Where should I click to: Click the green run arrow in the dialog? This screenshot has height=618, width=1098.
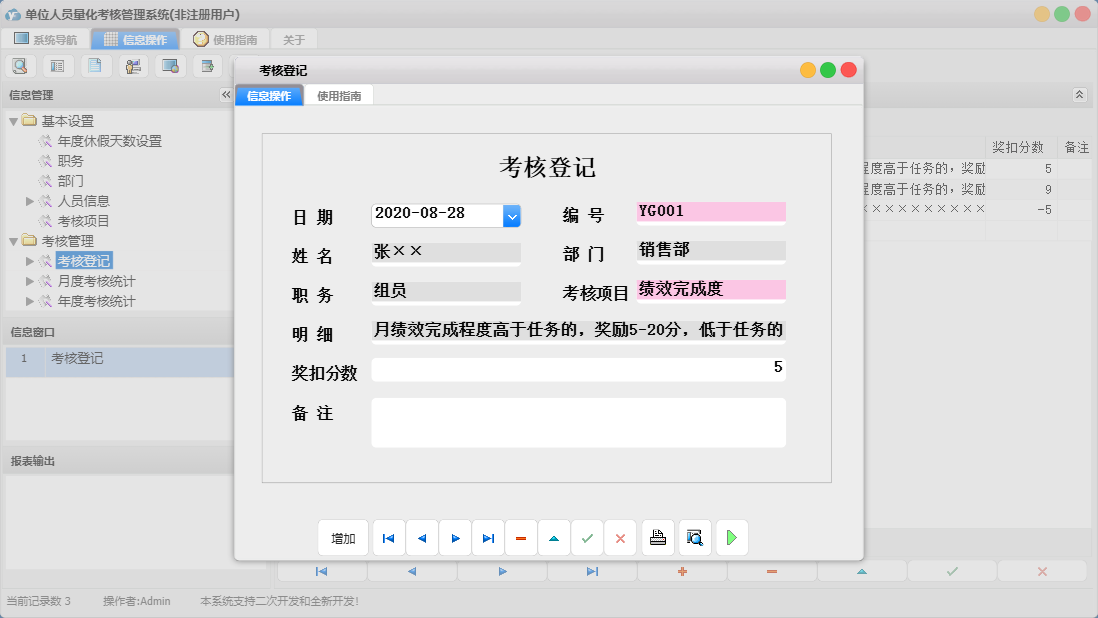coord(731,537)
